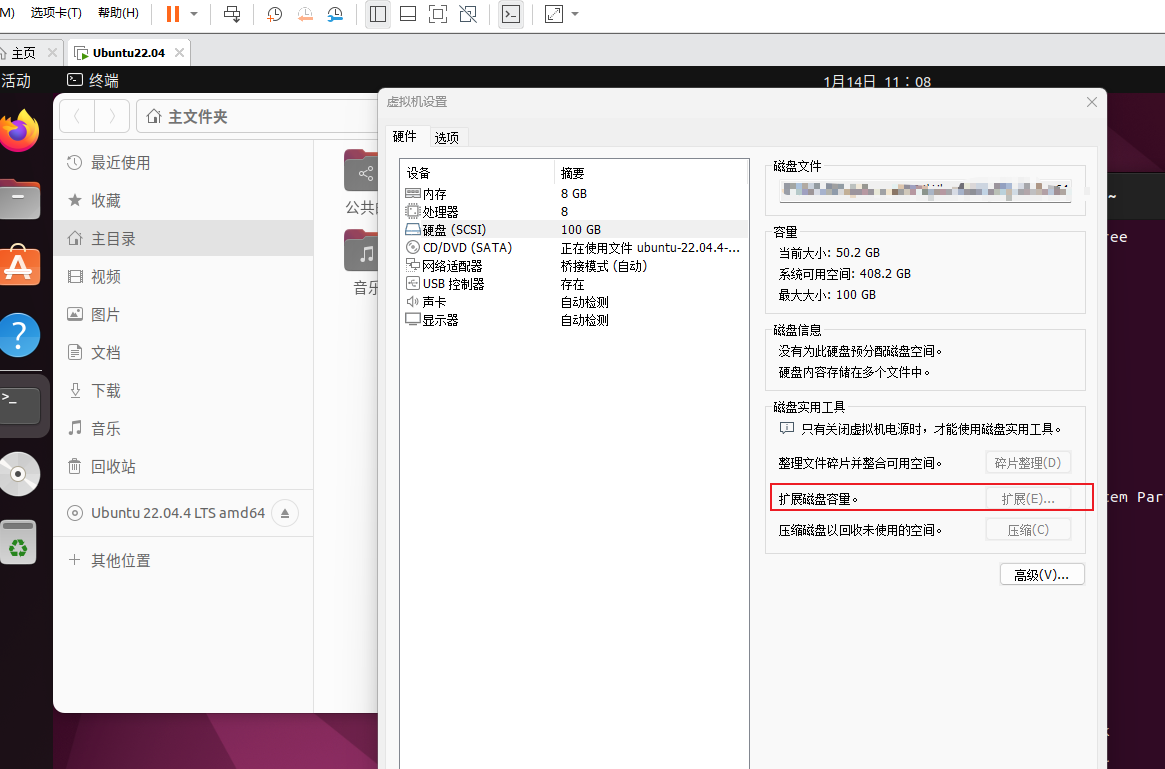This screenshot has height=769, width=1165.
Task: Toggle the console view mode
Action: 511,13
